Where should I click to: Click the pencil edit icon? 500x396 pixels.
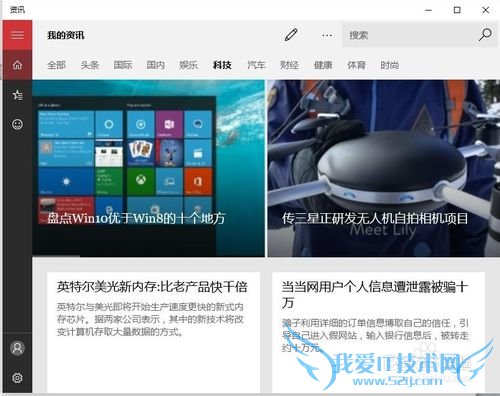(x=291, y=35)
